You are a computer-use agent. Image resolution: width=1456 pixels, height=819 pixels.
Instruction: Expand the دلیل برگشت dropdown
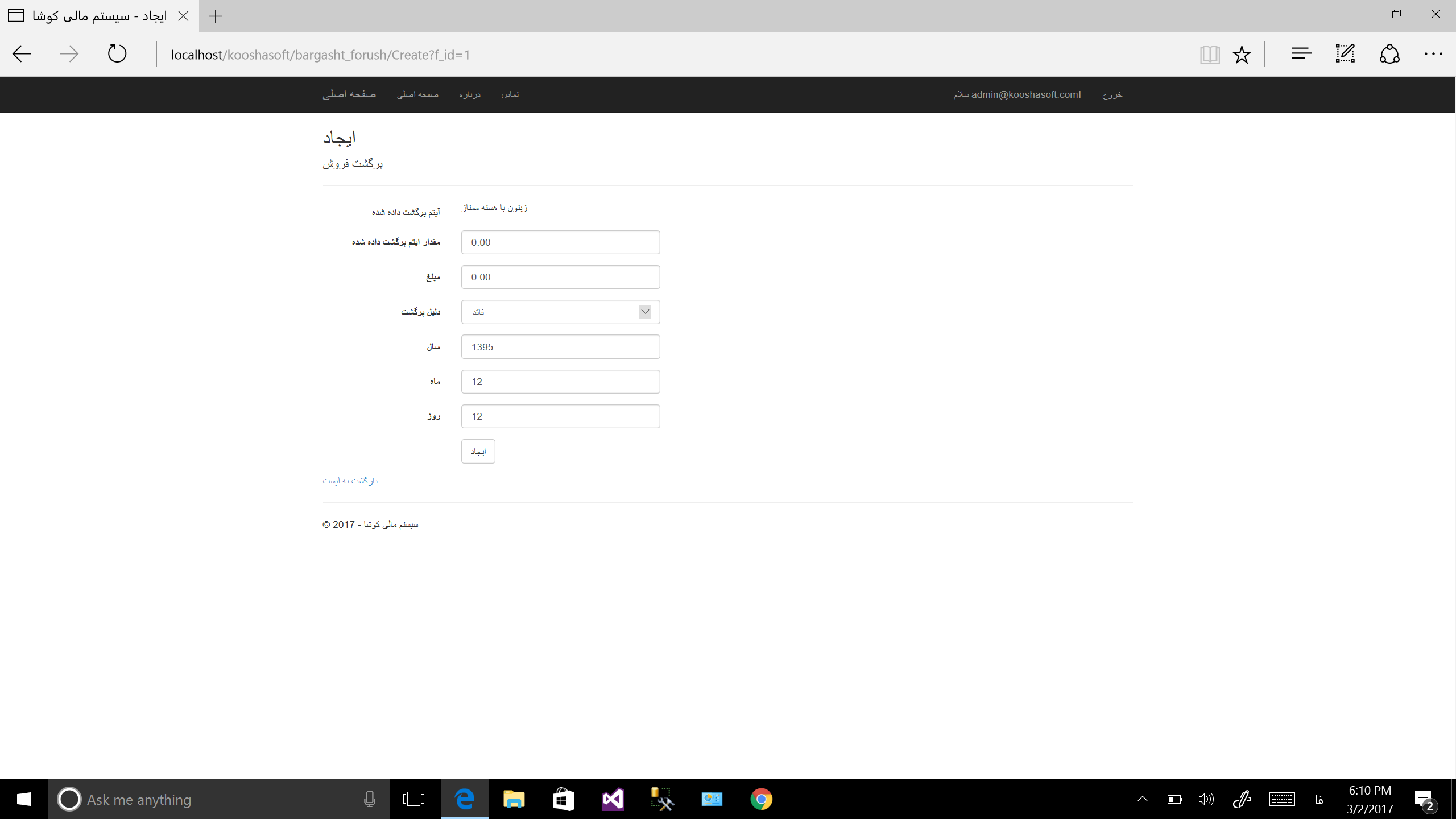click(560, 312)
